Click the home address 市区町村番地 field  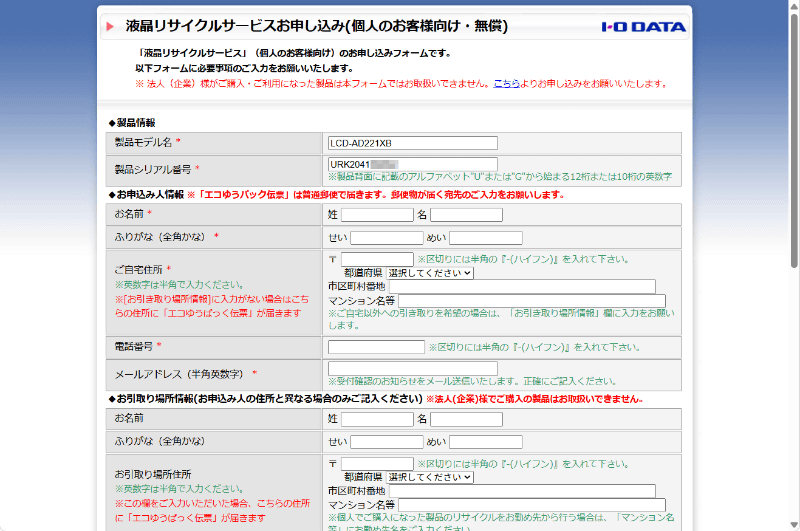pos(522,287)
